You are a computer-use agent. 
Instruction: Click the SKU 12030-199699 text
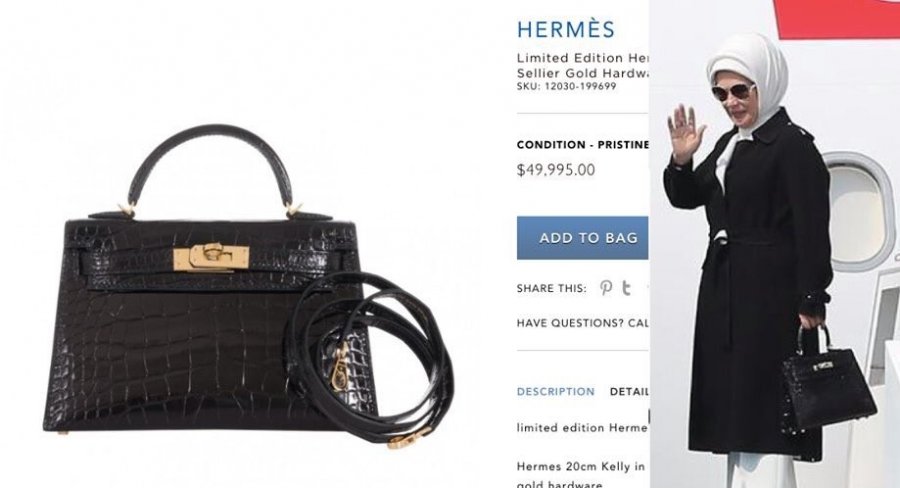(x=566, y=86)
